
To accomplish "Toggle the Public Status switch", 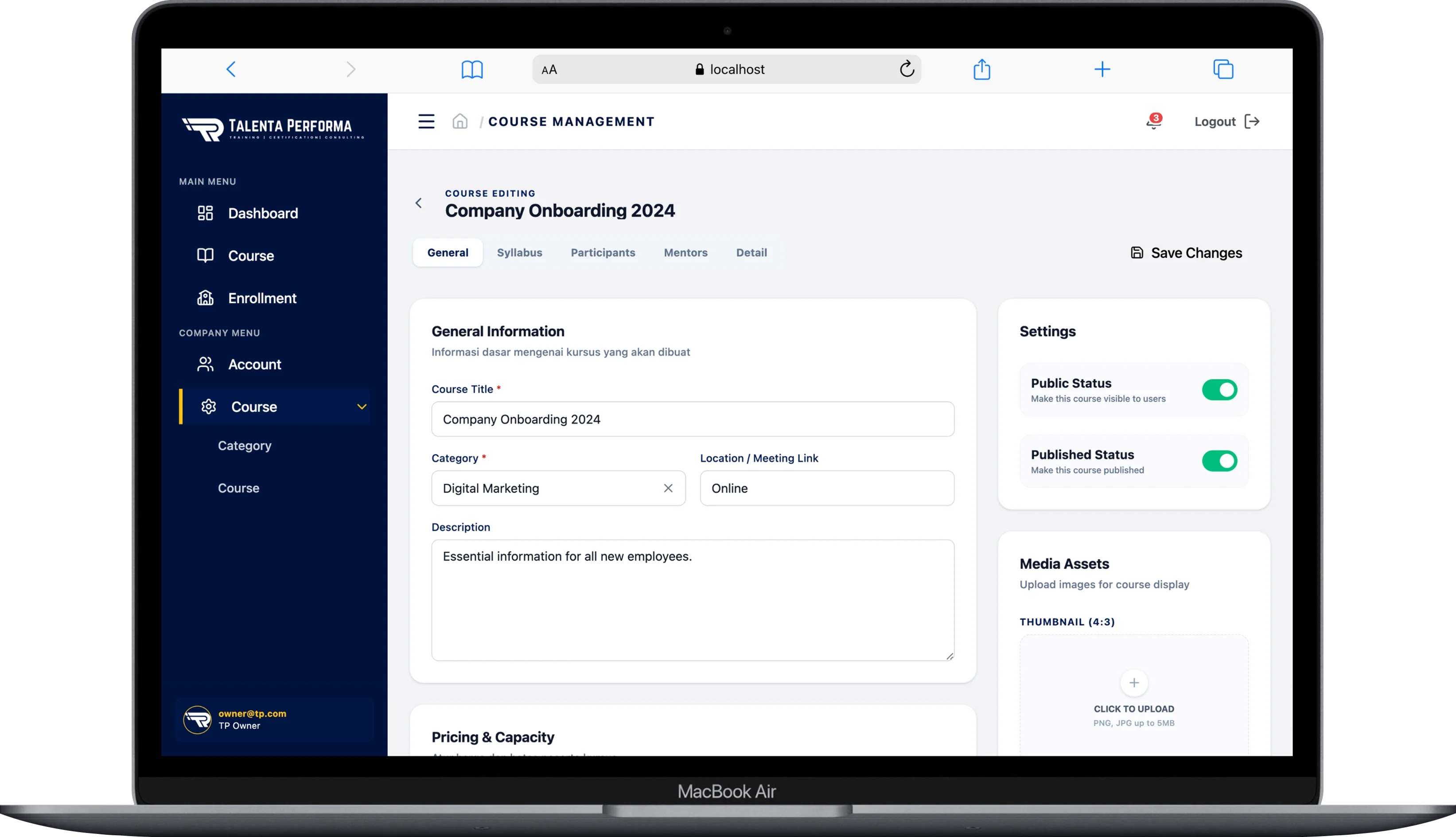I will [1219, 390].
